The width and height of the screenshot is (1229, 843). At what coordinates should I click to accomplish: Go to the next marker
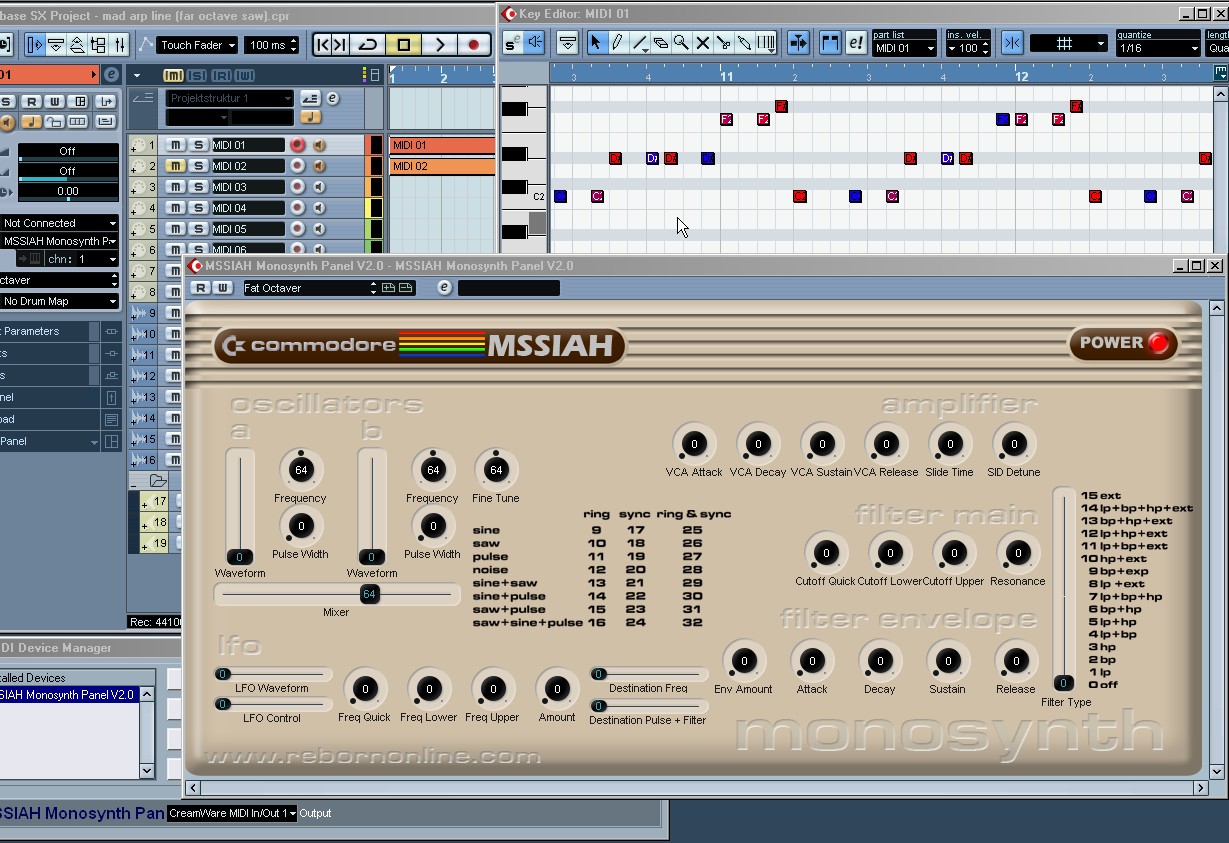[x=340, y=45]
